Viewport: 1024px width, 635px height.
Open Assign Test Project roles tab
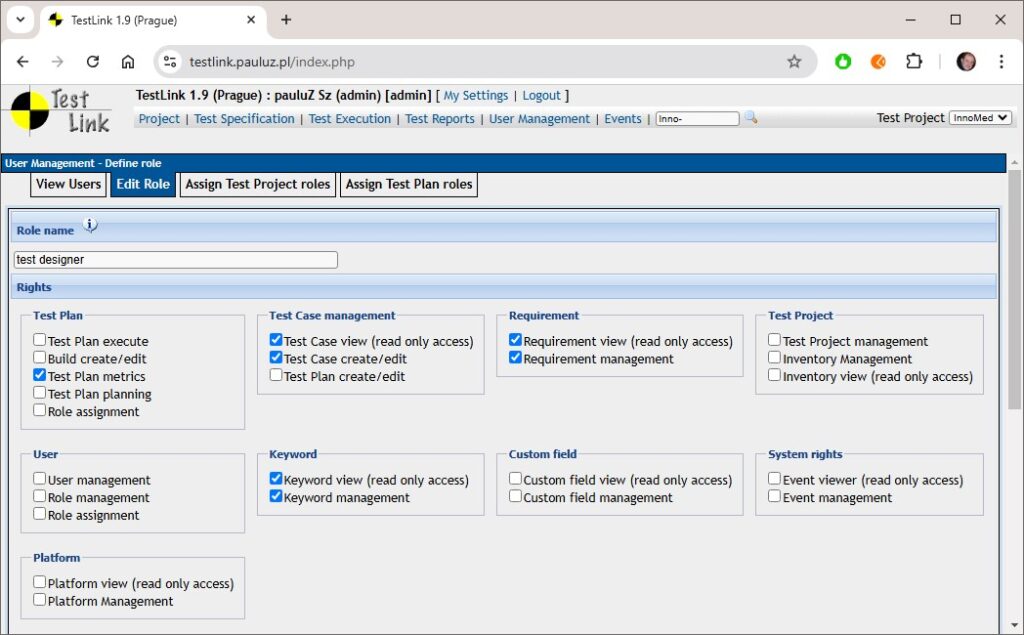(x=257, y=184)
